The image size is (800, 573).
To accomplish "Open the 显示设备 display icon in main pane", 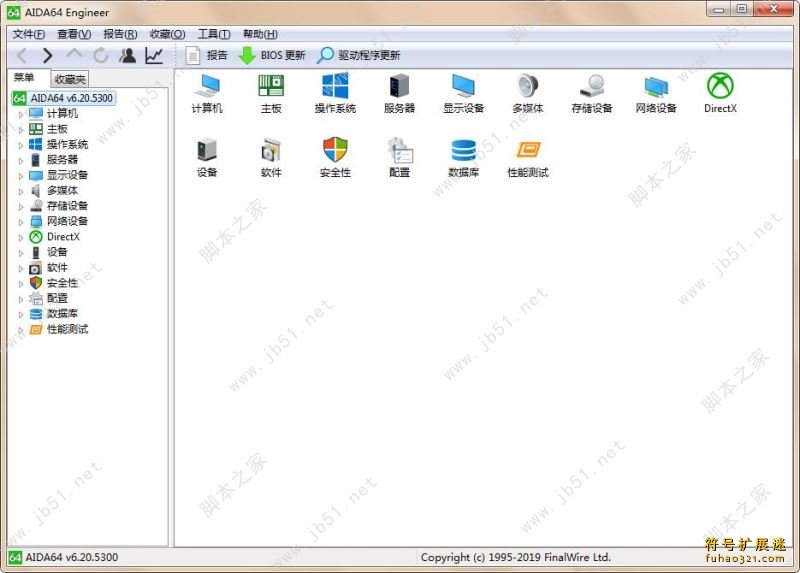I will coord(463,93).
